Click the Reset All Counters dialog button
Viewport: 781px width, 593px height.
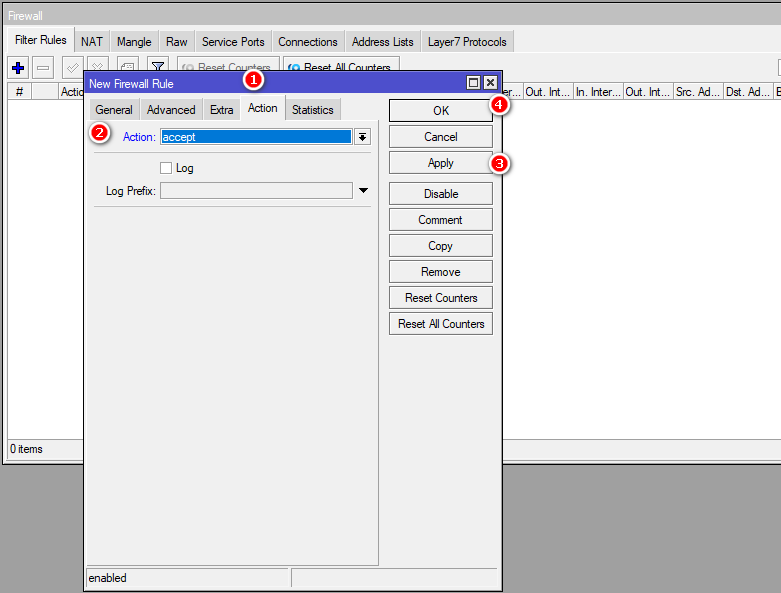click(440, 324)
